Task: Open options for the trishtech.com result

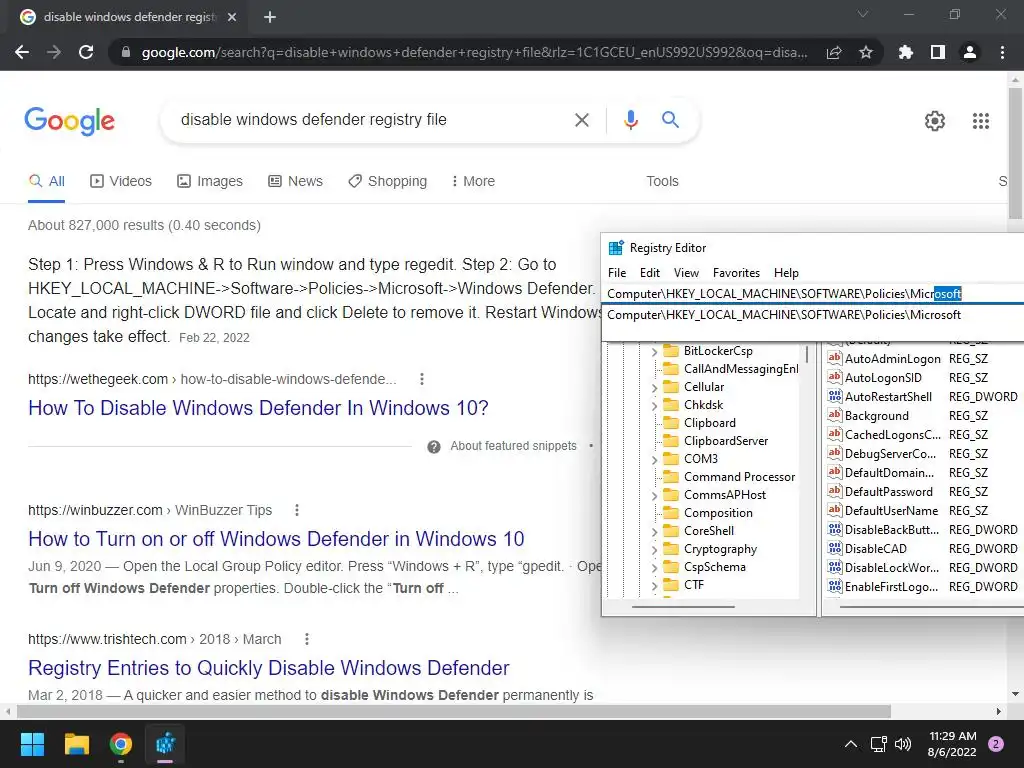Action: (307, 639)
